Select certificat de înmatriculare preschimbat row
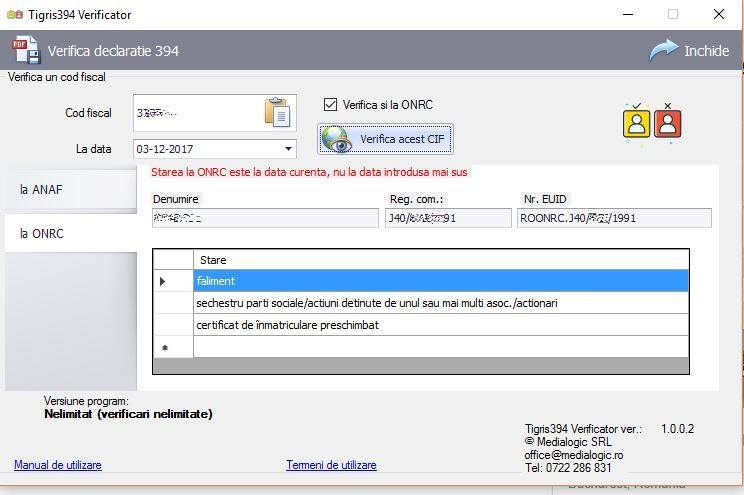 [441, 325]
